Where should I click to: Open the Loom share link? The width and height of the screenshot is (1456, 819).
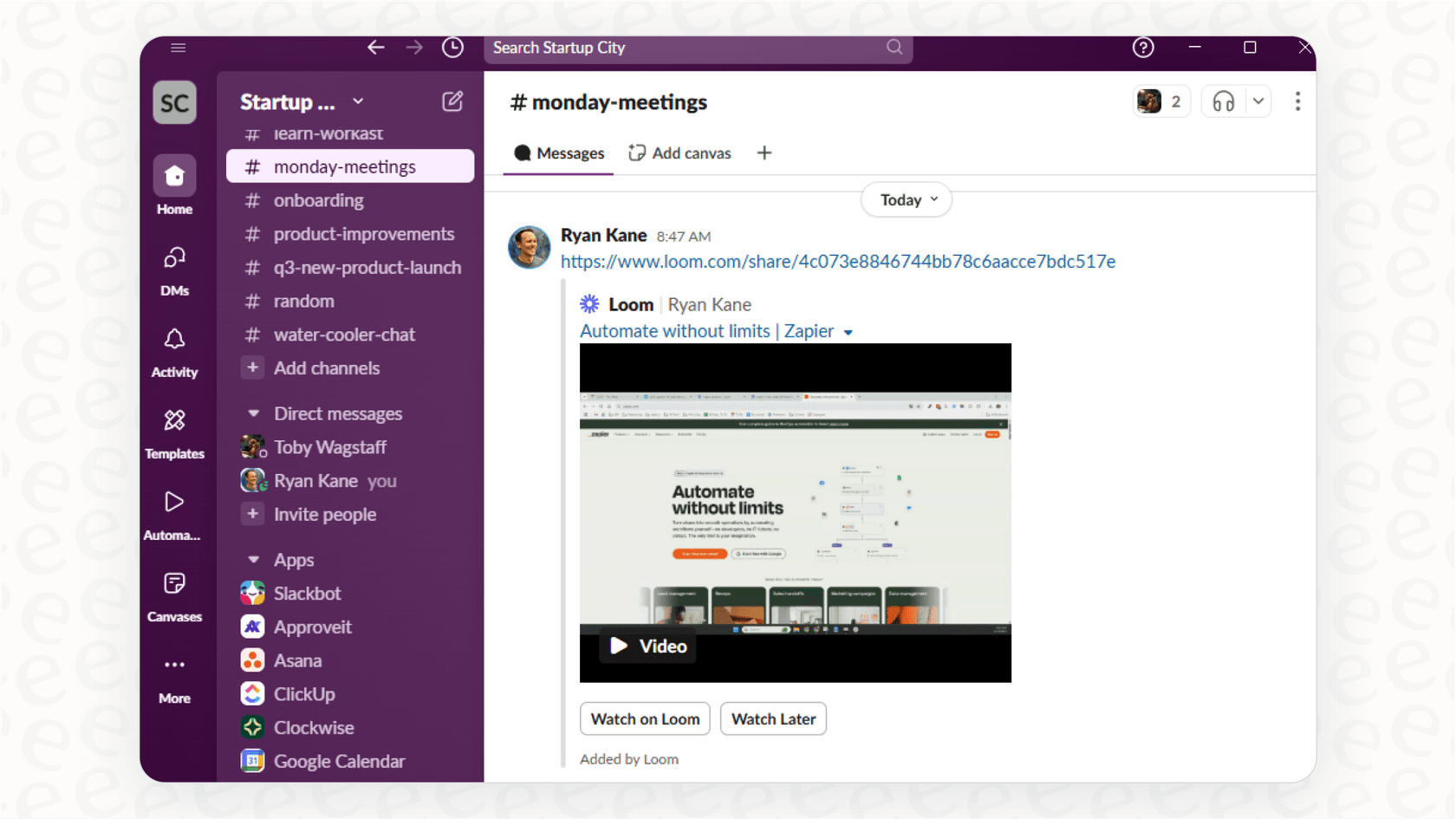[x=837, y=261]
